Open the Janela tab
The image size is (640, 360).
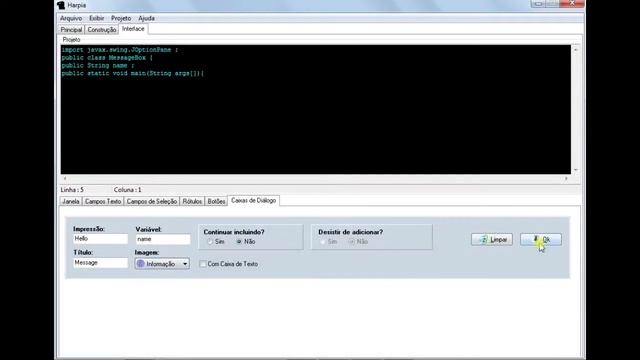[x=71, y=201]
